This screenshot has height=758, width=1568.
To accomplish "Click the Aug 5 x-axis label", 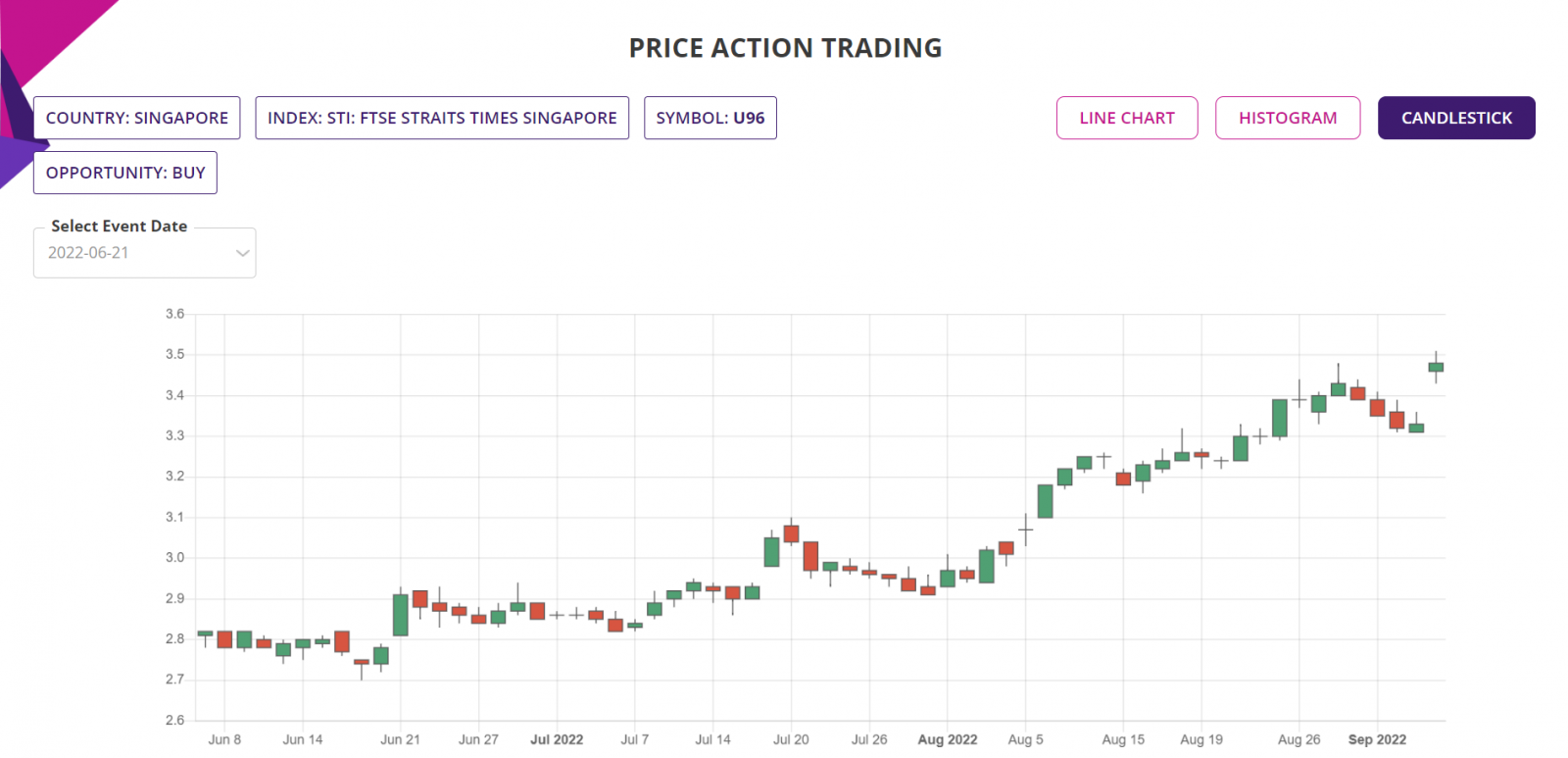I will 1026,739.
